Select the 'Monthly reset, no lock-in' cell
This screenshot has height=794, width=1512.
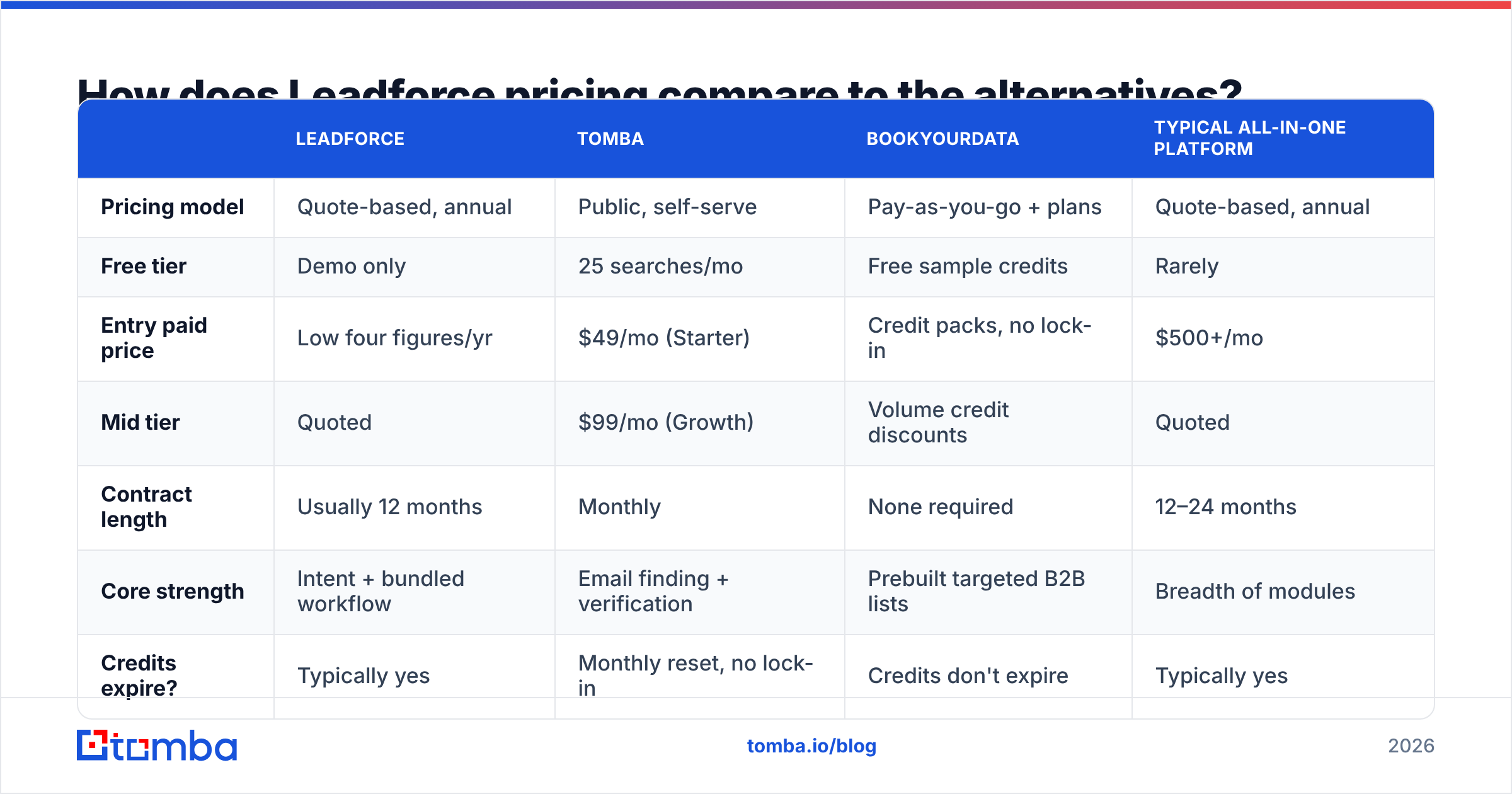click(699, 676)
